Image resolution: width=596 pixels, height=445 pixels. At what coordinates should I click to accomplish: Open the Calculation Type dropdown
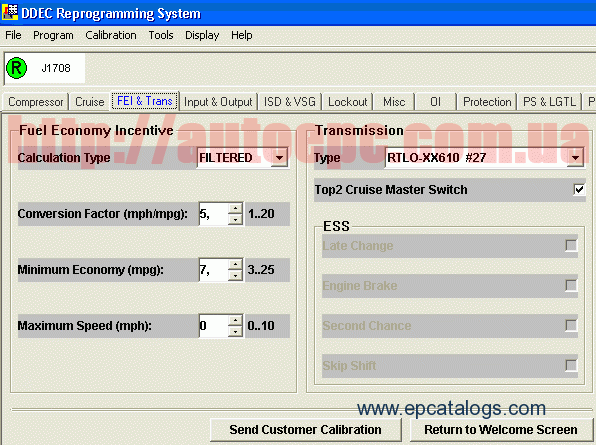279,158
